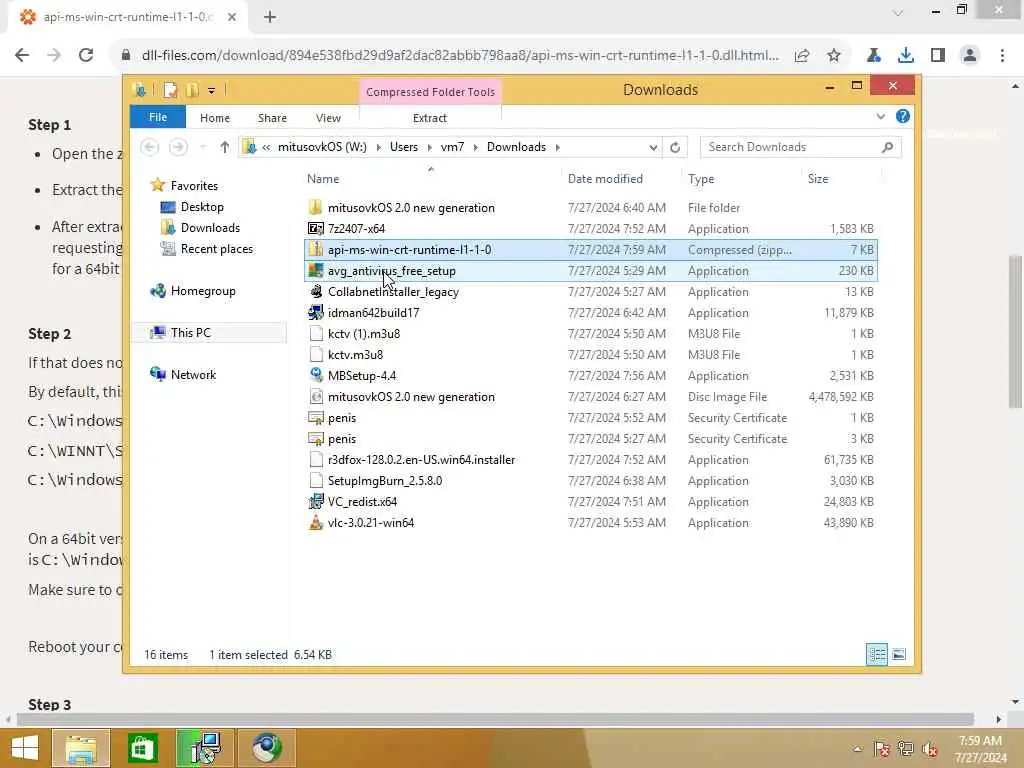Click the vlc-3.0.21-win64 cone icon
The width and height of the screenshot is (1024, 768).
coord(316,522)
